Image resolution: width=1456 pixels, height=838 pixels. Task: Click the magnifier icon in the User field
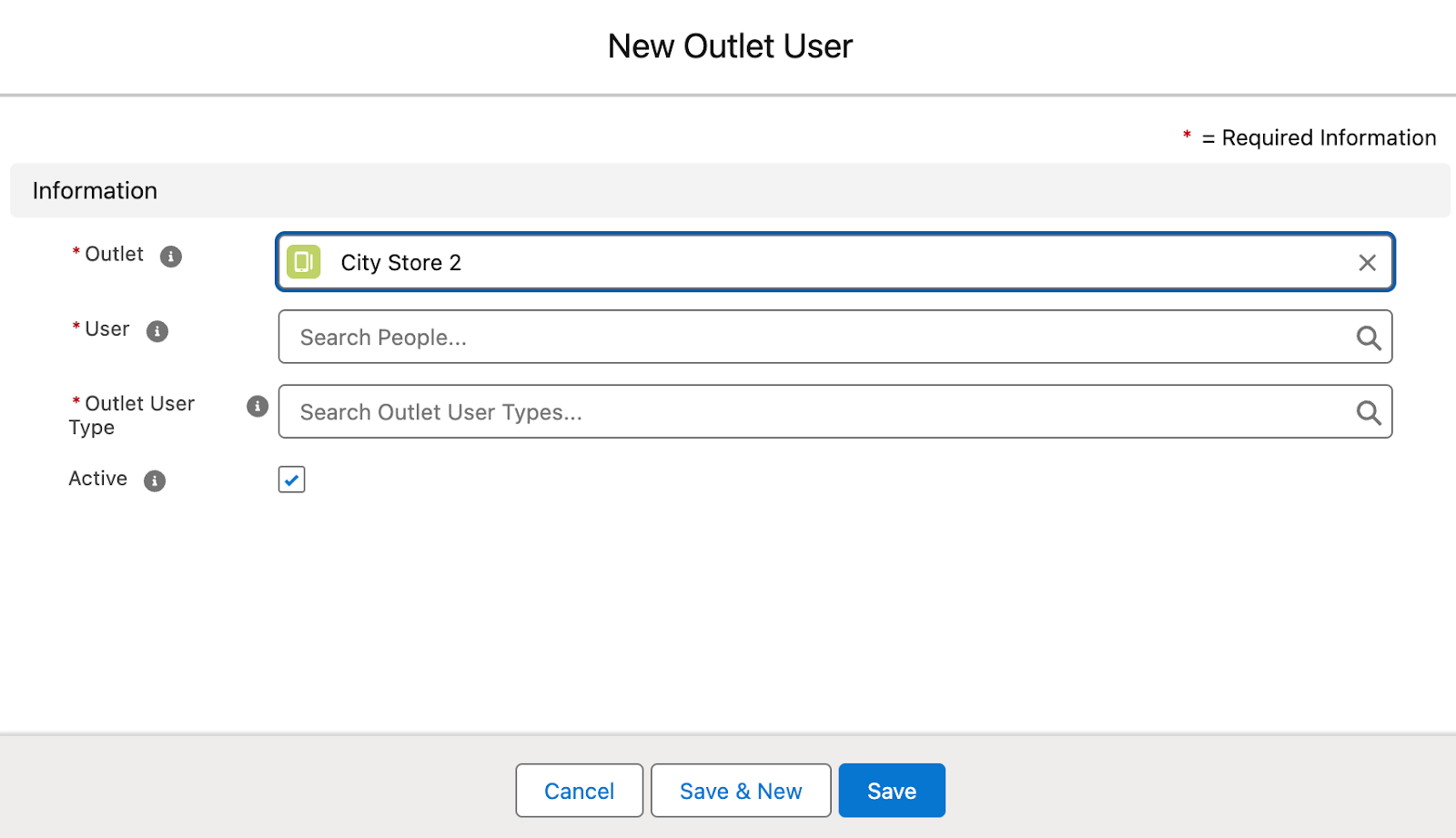(x=1369, y=338)
